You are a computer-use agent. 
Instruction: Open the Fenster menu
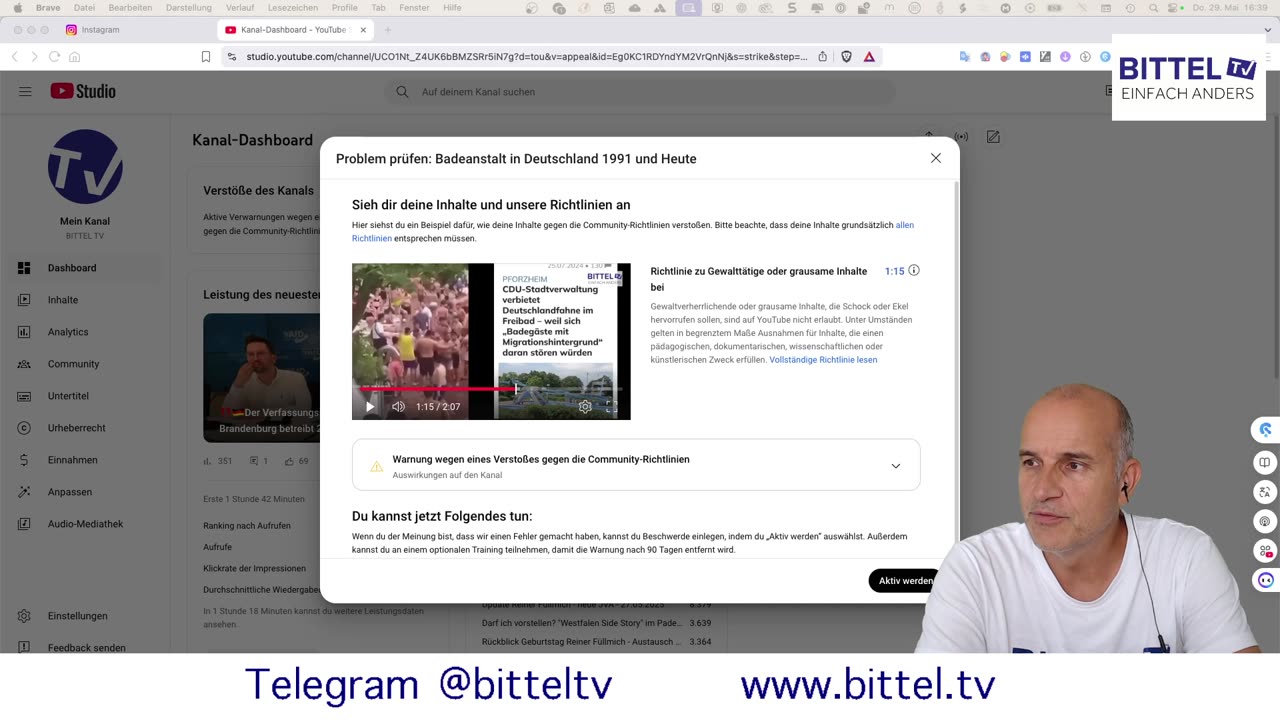(415, 8)
